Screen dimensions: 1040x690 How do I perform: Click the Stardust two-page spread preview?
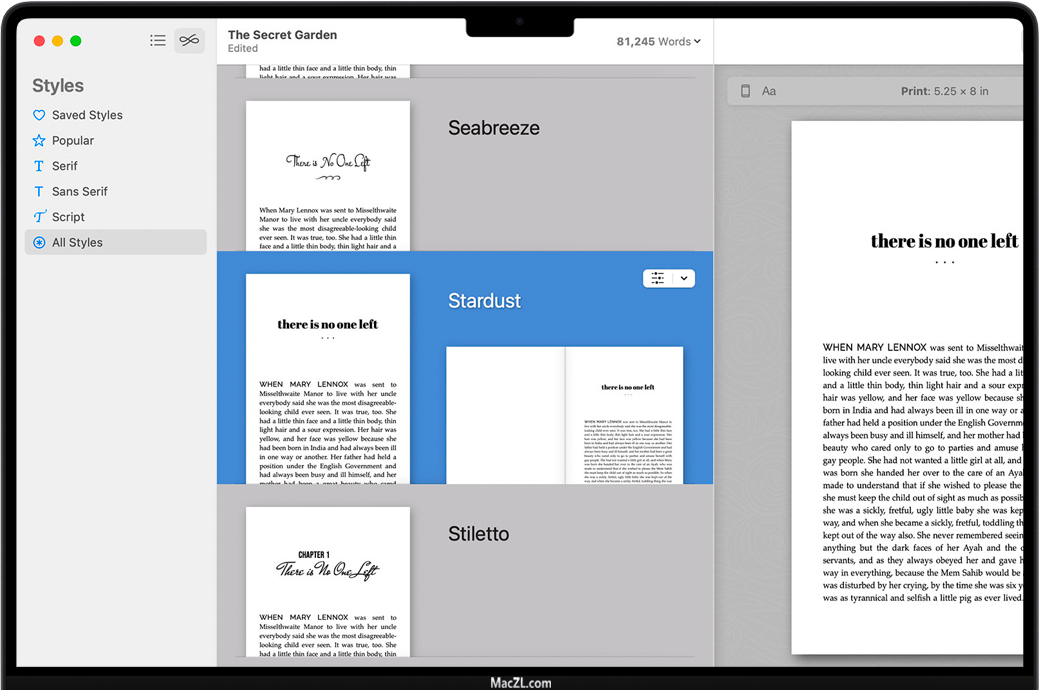coord(564,415)
